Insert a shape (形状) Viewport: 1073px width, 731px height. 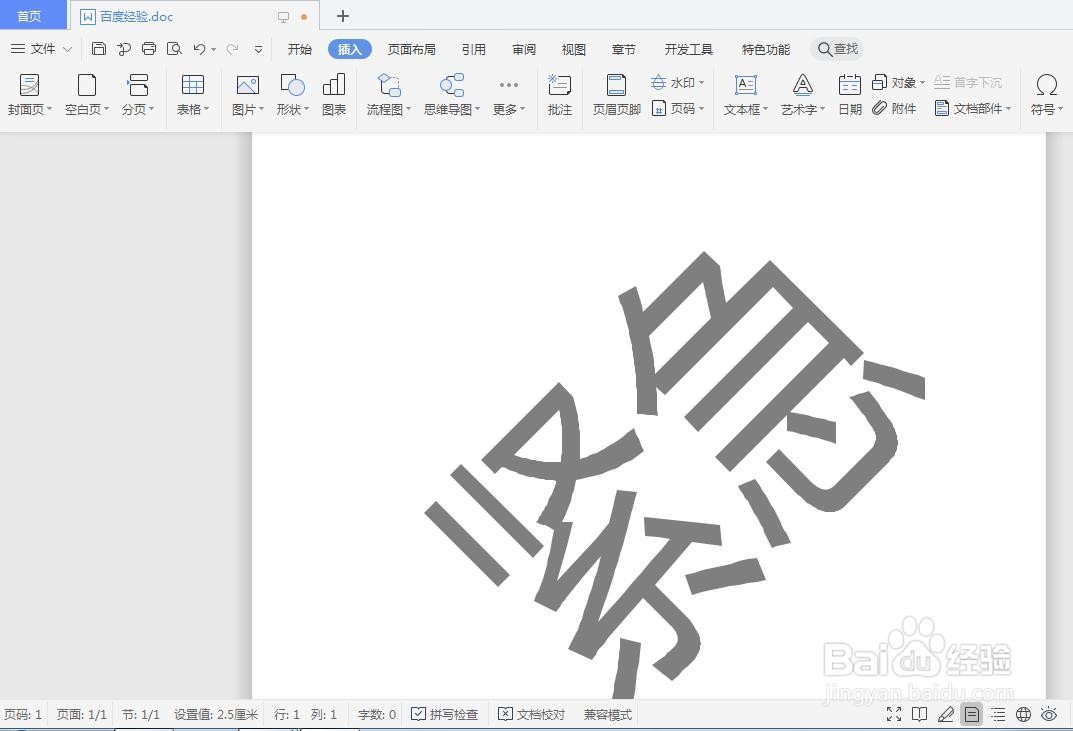pos(292,94)
